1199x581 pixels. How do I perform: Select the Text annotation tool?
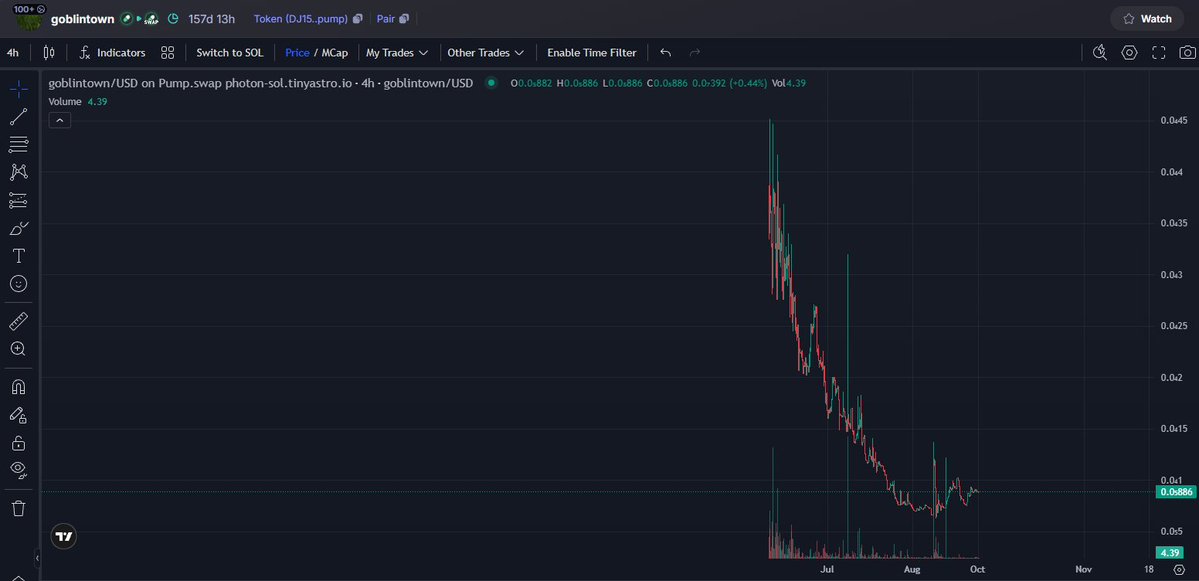pos(19,255)
